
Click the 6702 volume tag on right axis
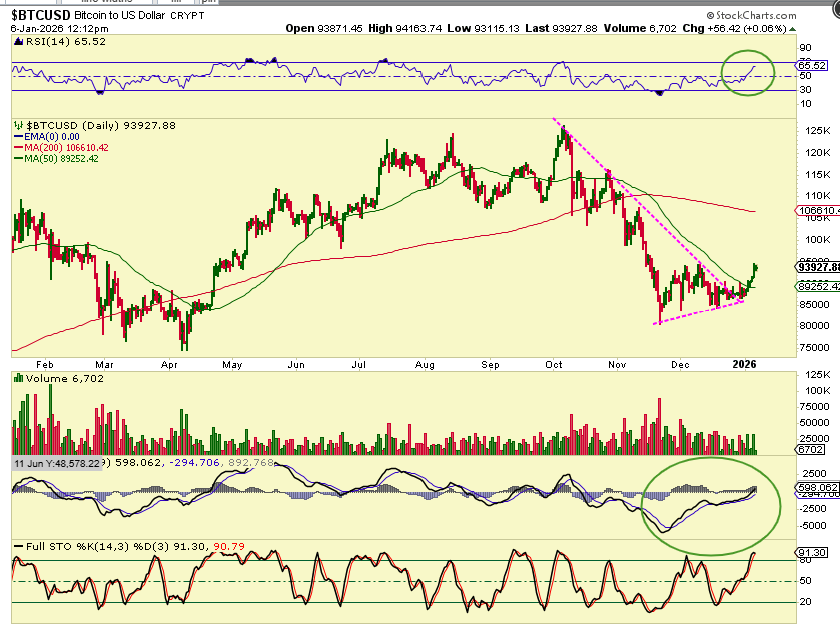click(x=811, y=449)
